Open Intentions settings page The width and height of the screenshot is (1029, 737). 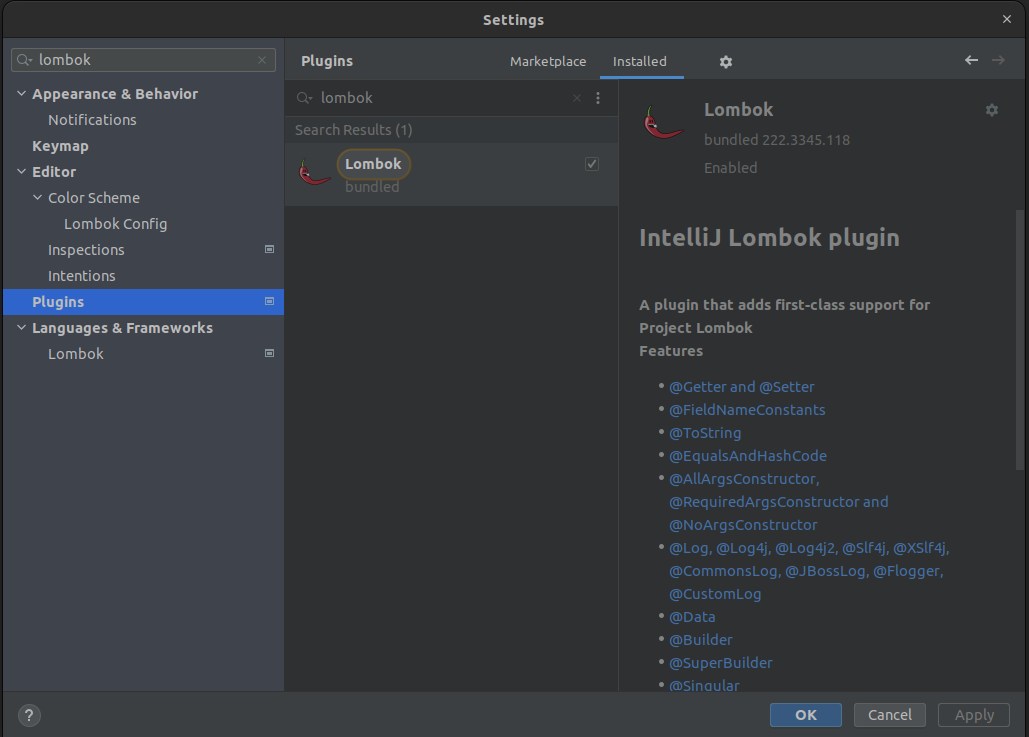[x=81, y=276]
